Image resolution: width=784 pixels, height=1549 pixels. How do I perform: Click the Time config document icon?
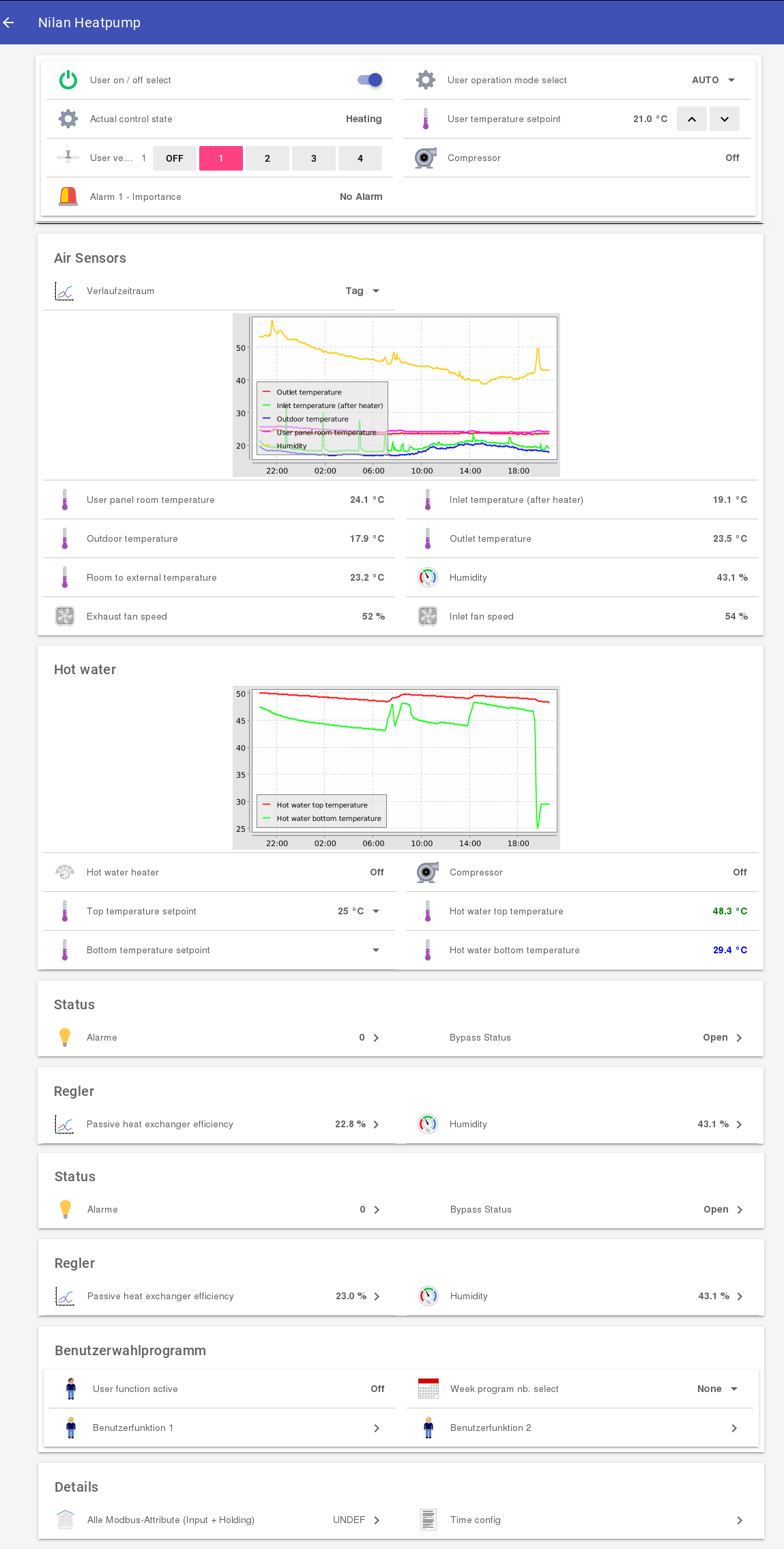(x=428, y=1520)
